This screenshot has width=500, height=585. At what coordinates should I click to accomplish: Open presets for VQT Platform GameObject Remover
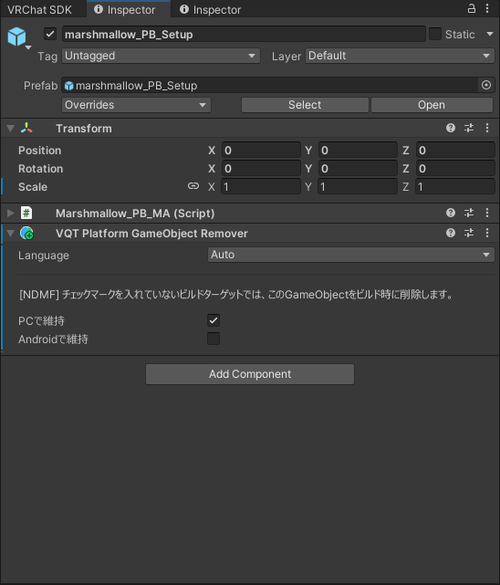click(x=469, y=233)
